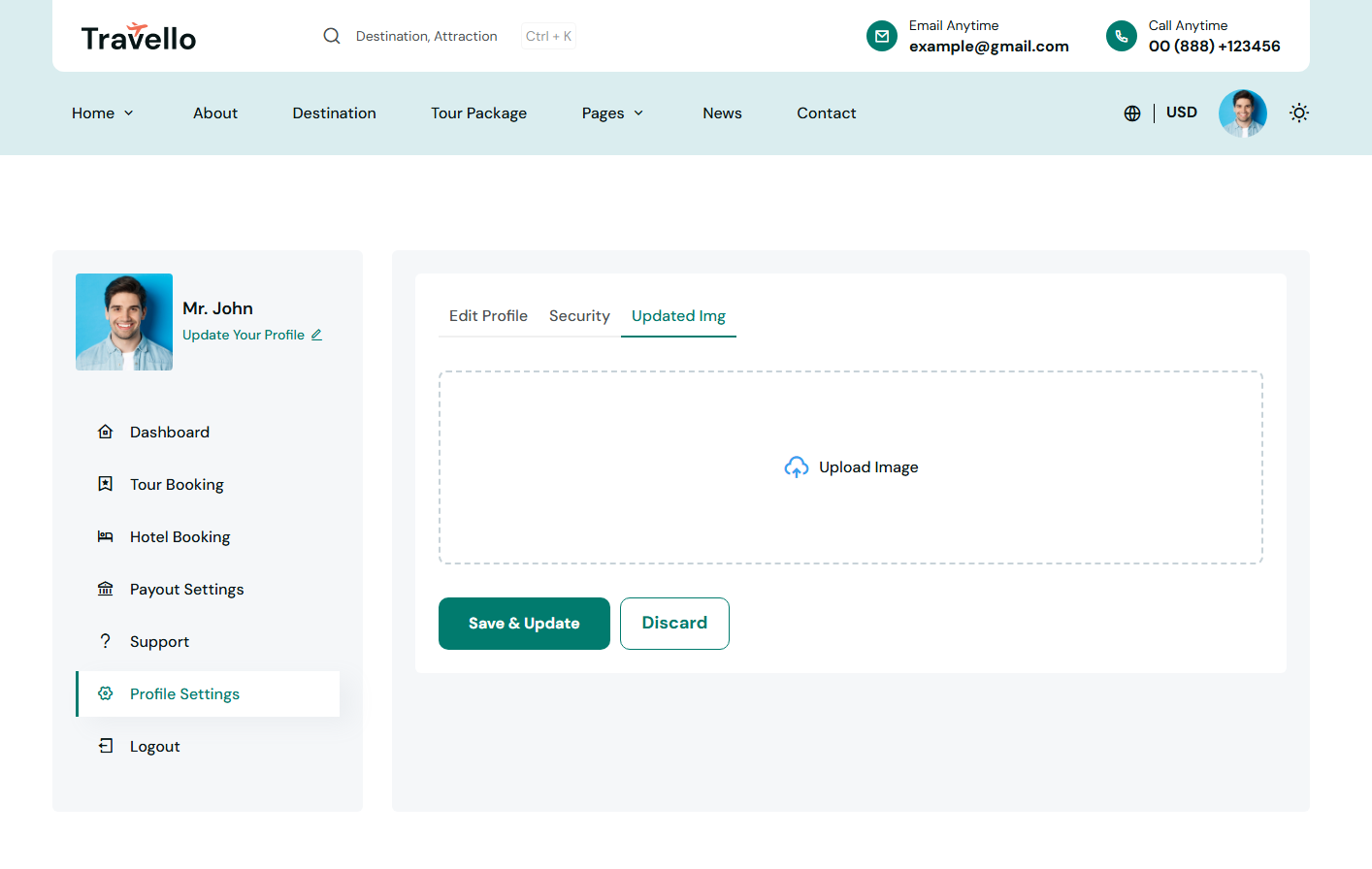Click the Logout exit icon in sidebar
1372x869 pixels.
point(106,746)
